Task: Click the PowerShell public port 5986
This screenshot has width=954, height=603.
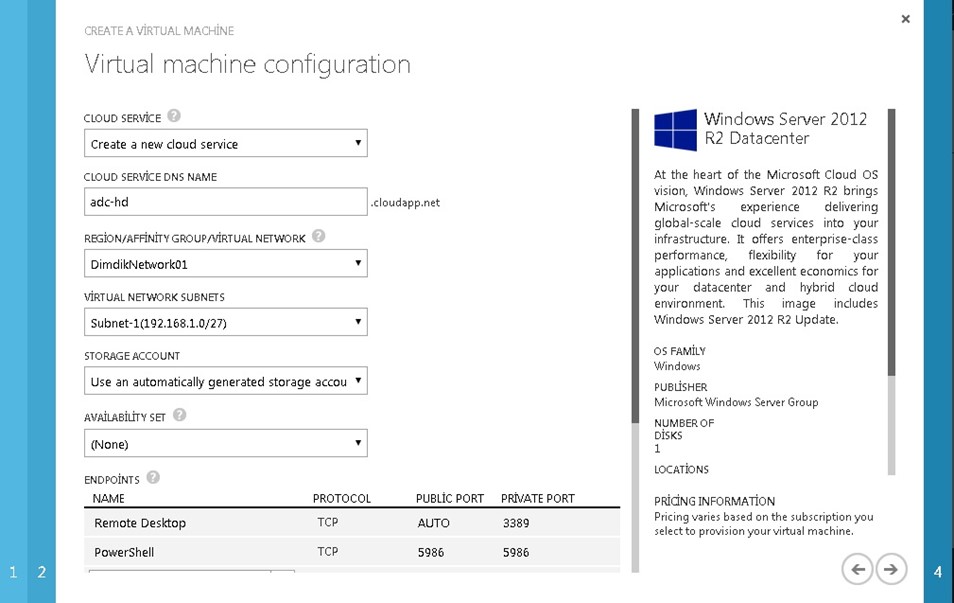Action: [431, 552]
